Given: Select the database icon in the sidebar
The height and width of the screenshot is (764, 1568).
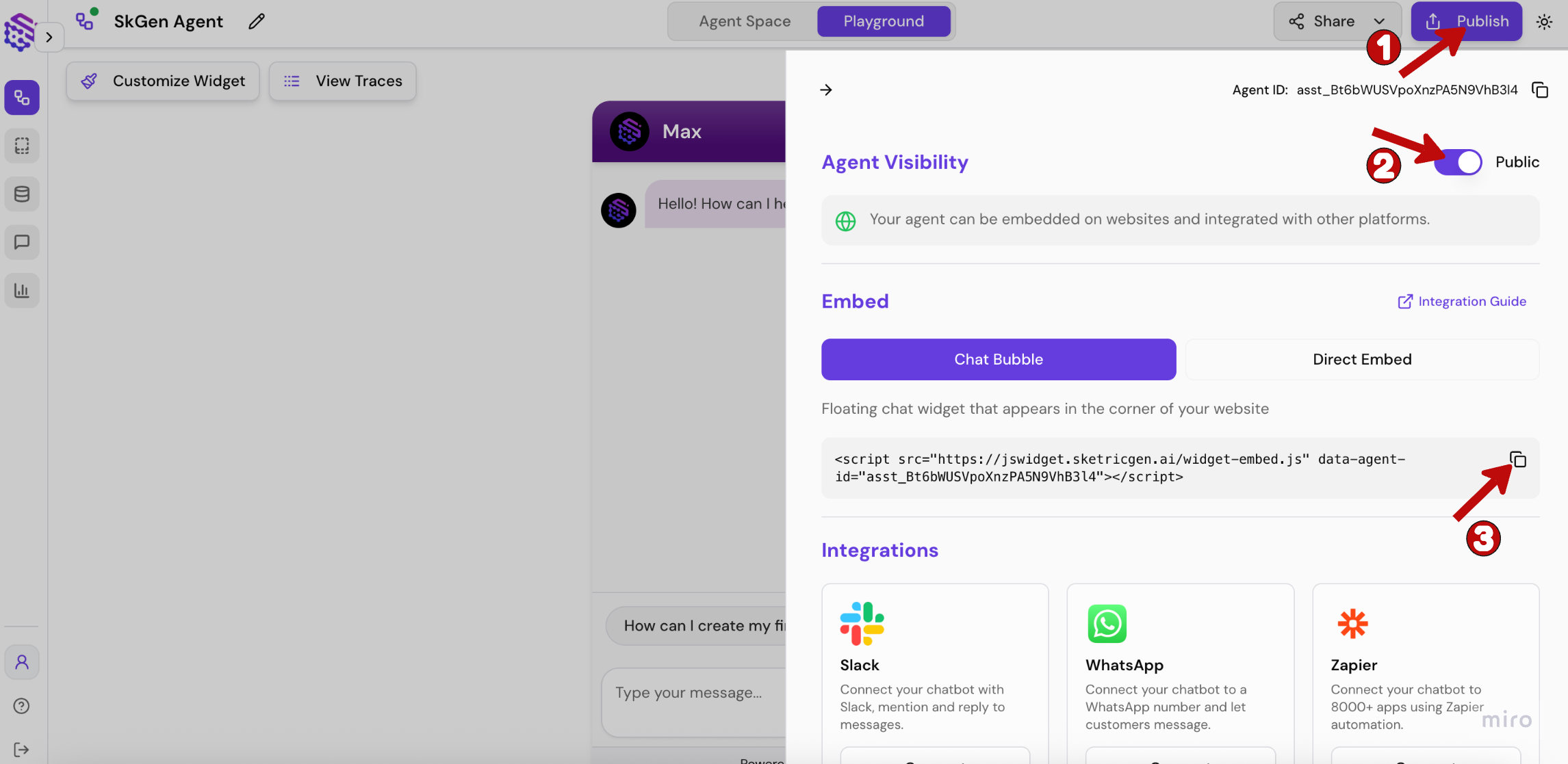Looking at the screenshot, I should 22,194.
